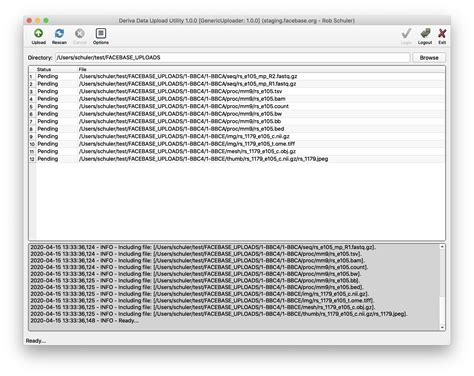Open the Options toolbar icon
The image size is (474, 376).
101,36
